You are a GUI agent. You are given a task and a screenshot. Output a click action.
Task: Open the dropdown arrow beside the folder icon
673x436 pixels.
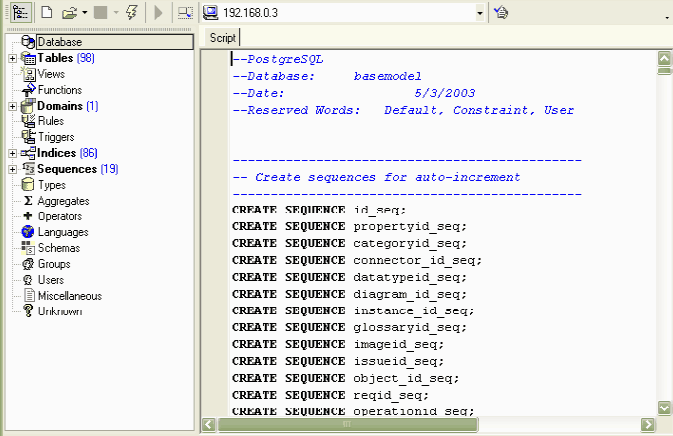coord(85,12)
